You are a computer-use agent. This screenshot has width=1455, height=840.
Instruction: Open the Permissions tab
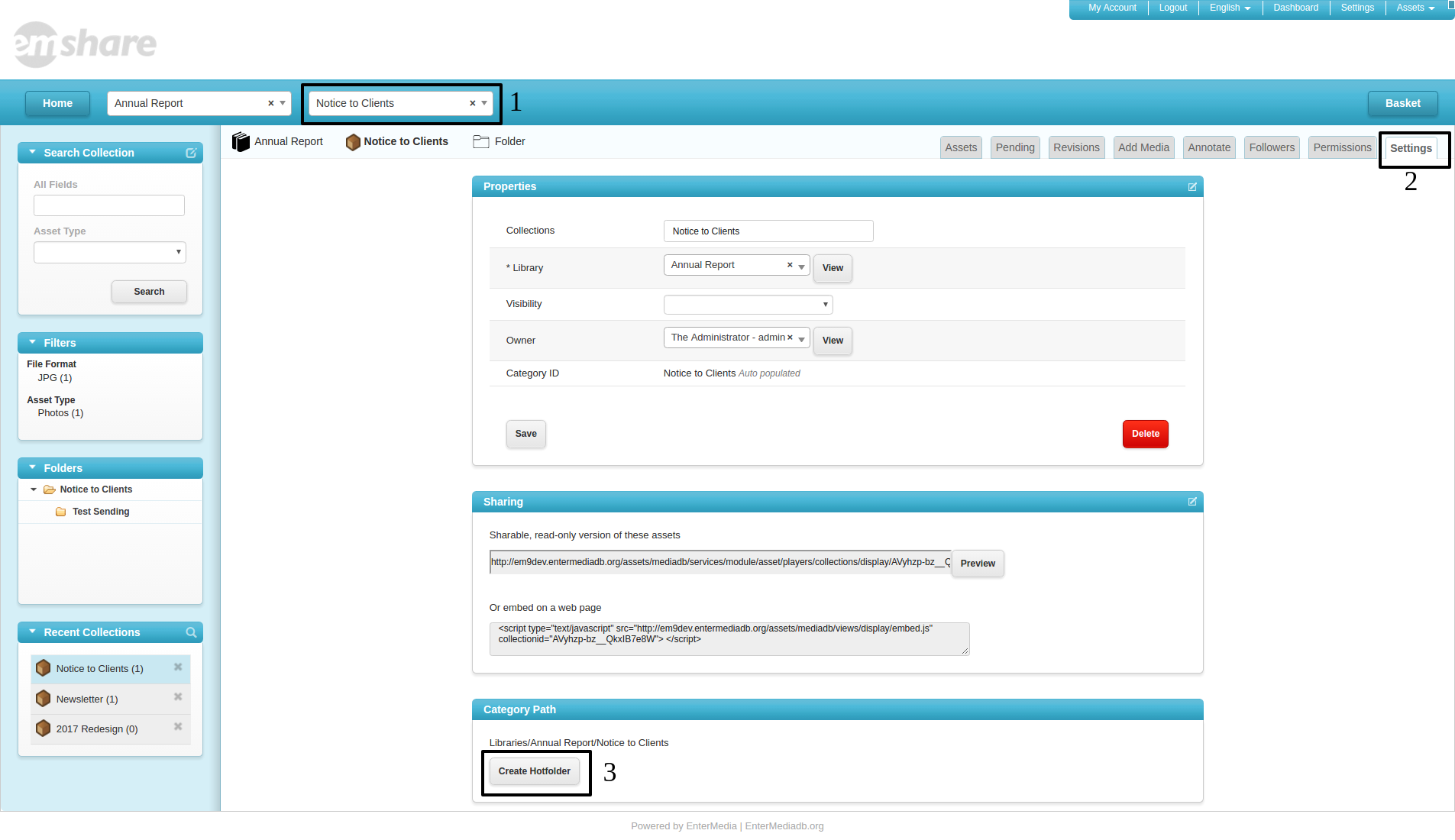click(1342, 148)
